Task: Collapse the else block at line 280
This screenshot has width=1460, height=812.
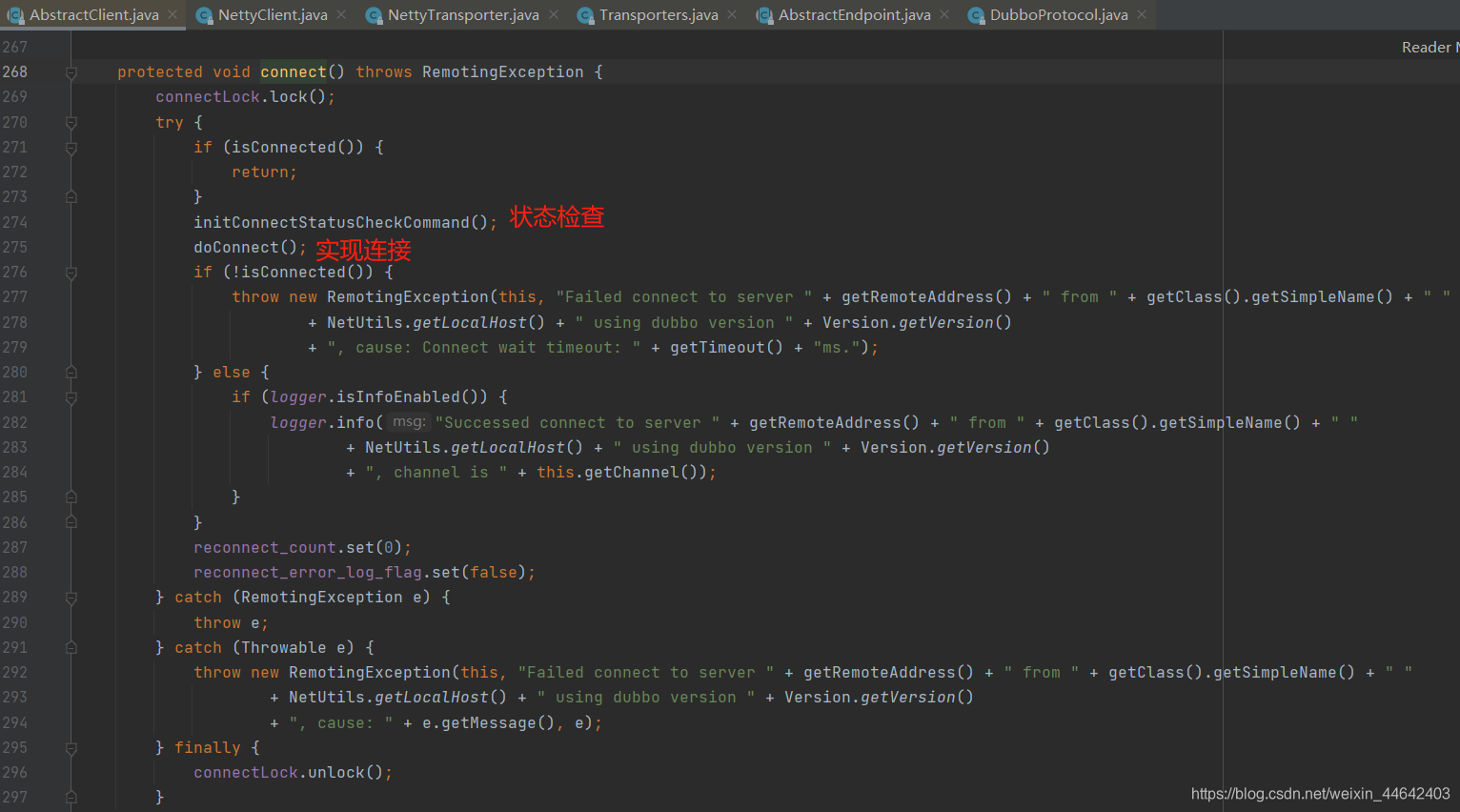Action: 71,373
